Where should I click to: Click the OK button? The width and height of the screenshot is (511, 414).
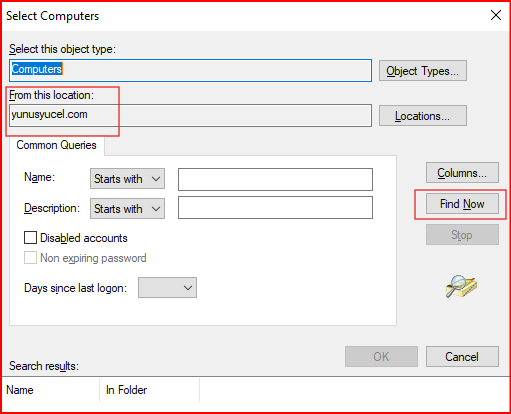pos(381,357)
